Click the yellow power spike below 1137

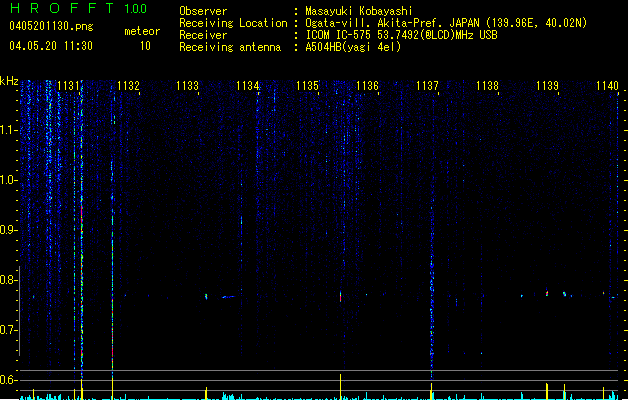click(432, 391)
